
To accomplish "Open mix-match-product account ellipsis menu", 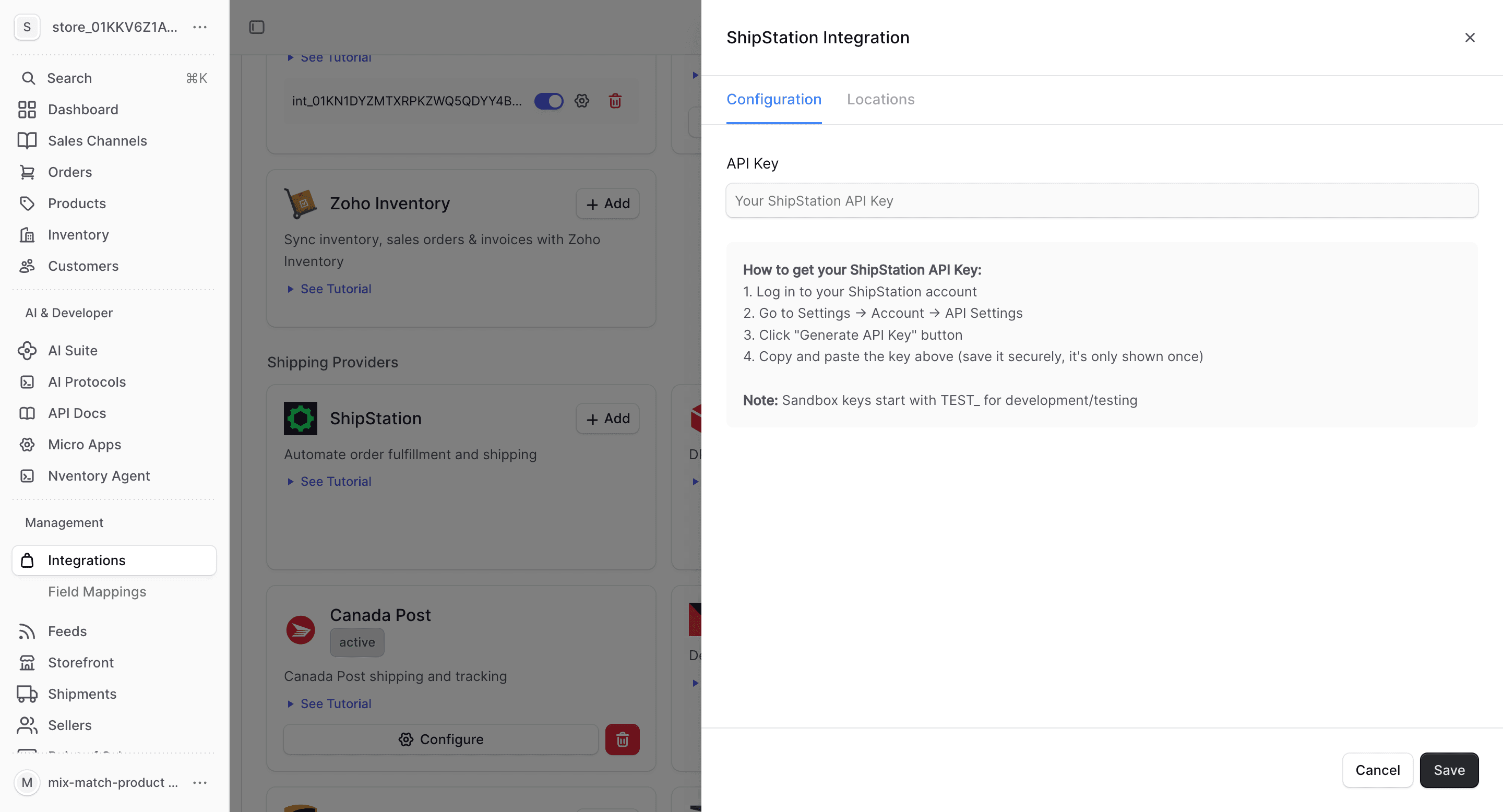I will point(200,783).
